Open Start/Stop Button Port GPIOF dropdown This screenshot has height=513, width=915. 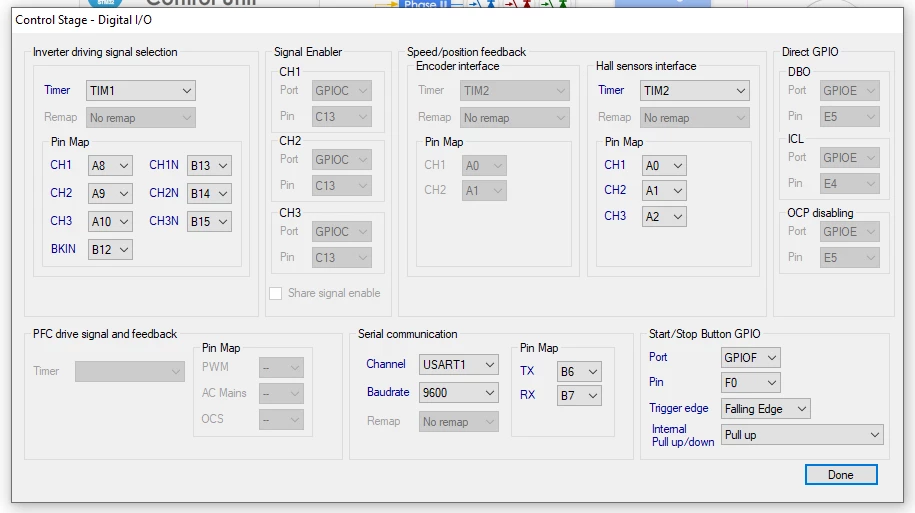(x=750, y=358)
